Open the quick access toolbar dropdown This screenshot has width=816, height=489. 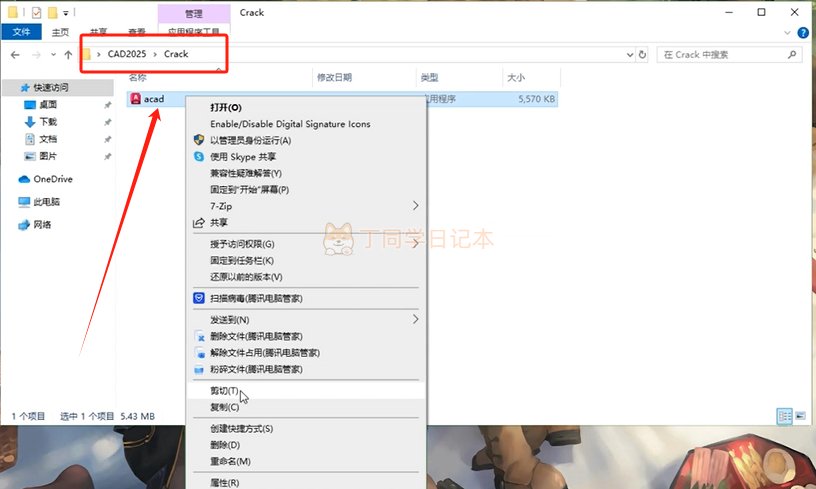point(66,12)
